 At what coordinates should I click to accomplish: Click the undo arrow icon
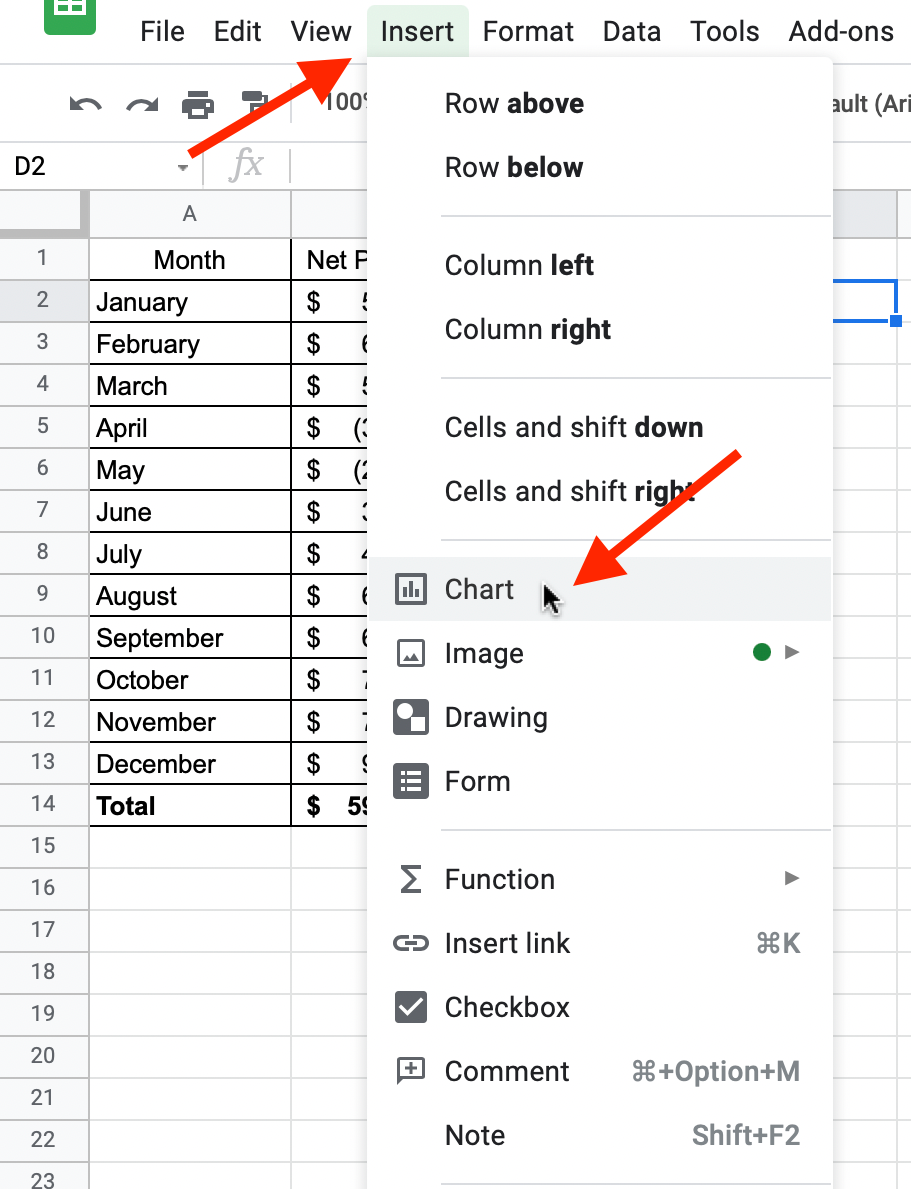[86, 104]
